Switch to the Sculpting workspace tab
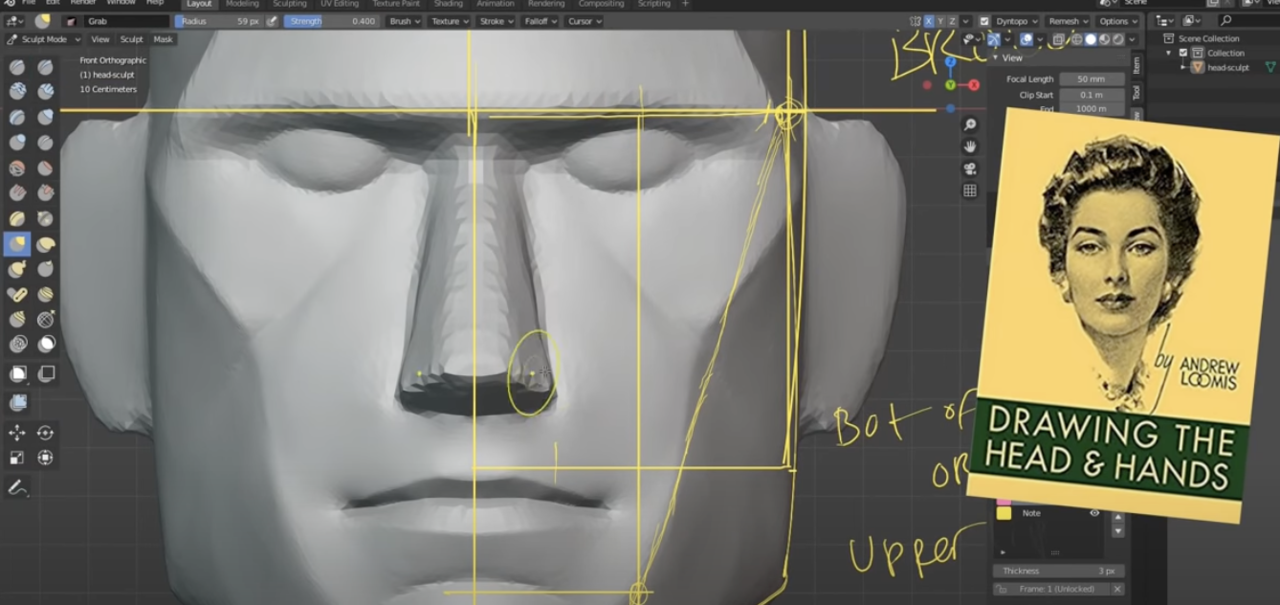Screen dimensions: 1280x605 (289, 4)
